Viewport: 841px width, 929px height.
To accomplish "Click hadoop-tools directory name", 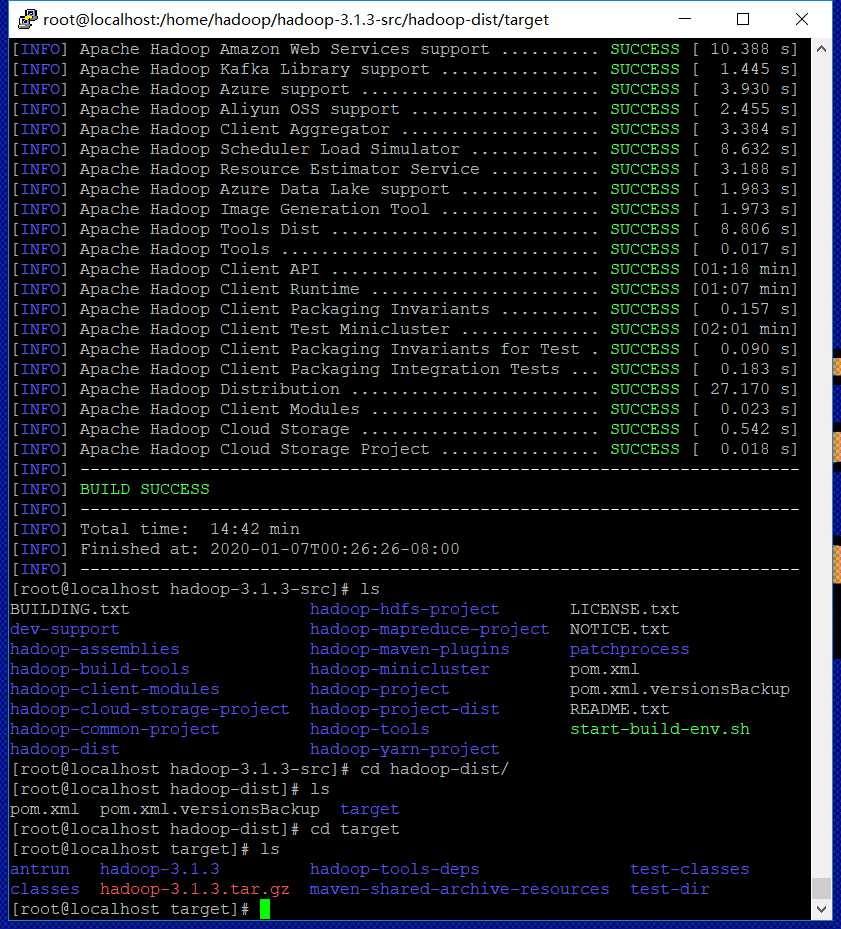I will coord(370,729).
